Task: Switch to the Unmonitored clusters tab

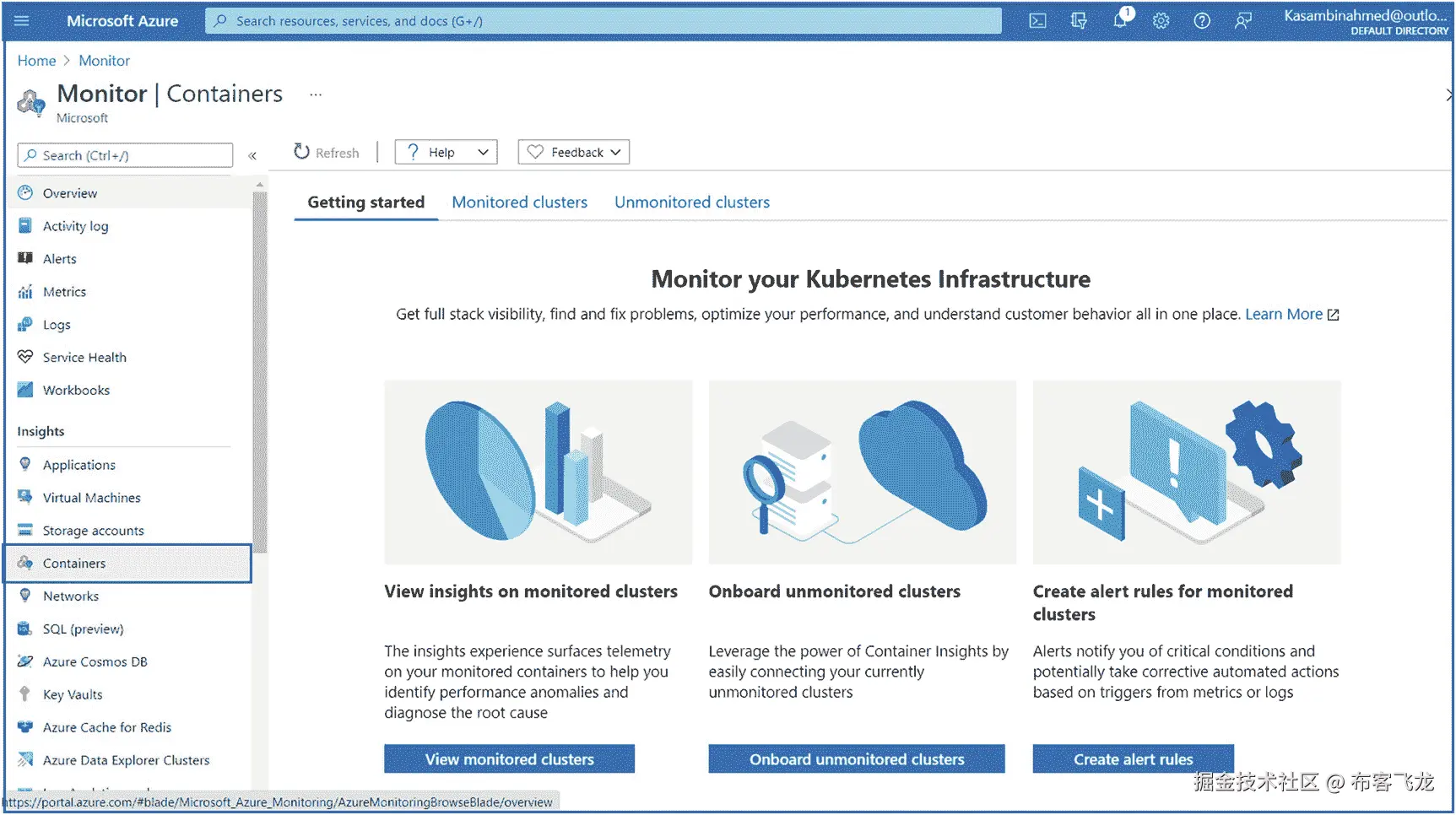Action: coord(692,202)
